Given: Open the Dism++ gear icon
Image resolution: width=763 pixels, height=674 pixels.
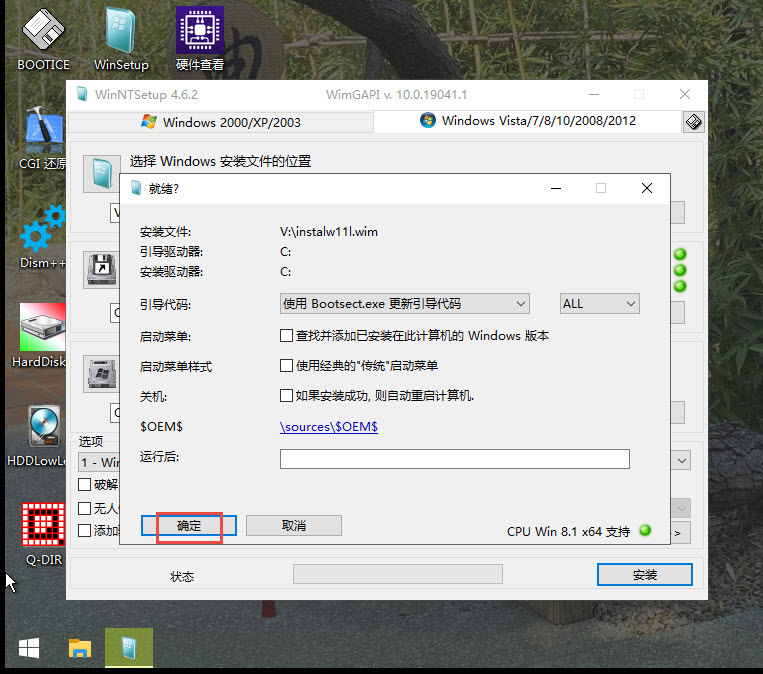Looking at the screenshot, I should [43, 237].
